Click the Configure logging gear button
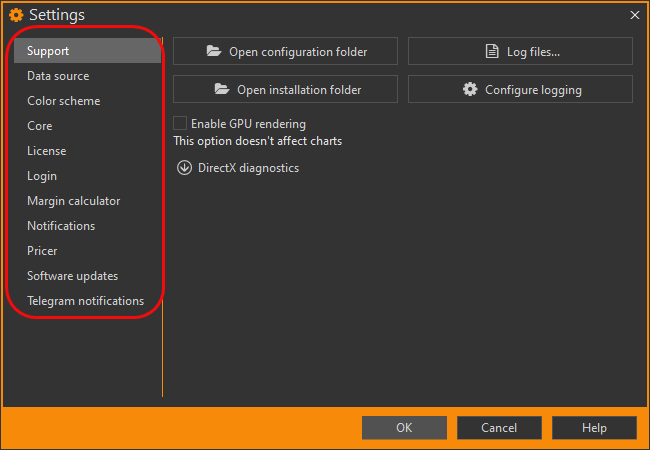Screen dimensions: 650x450 [520, 89]
